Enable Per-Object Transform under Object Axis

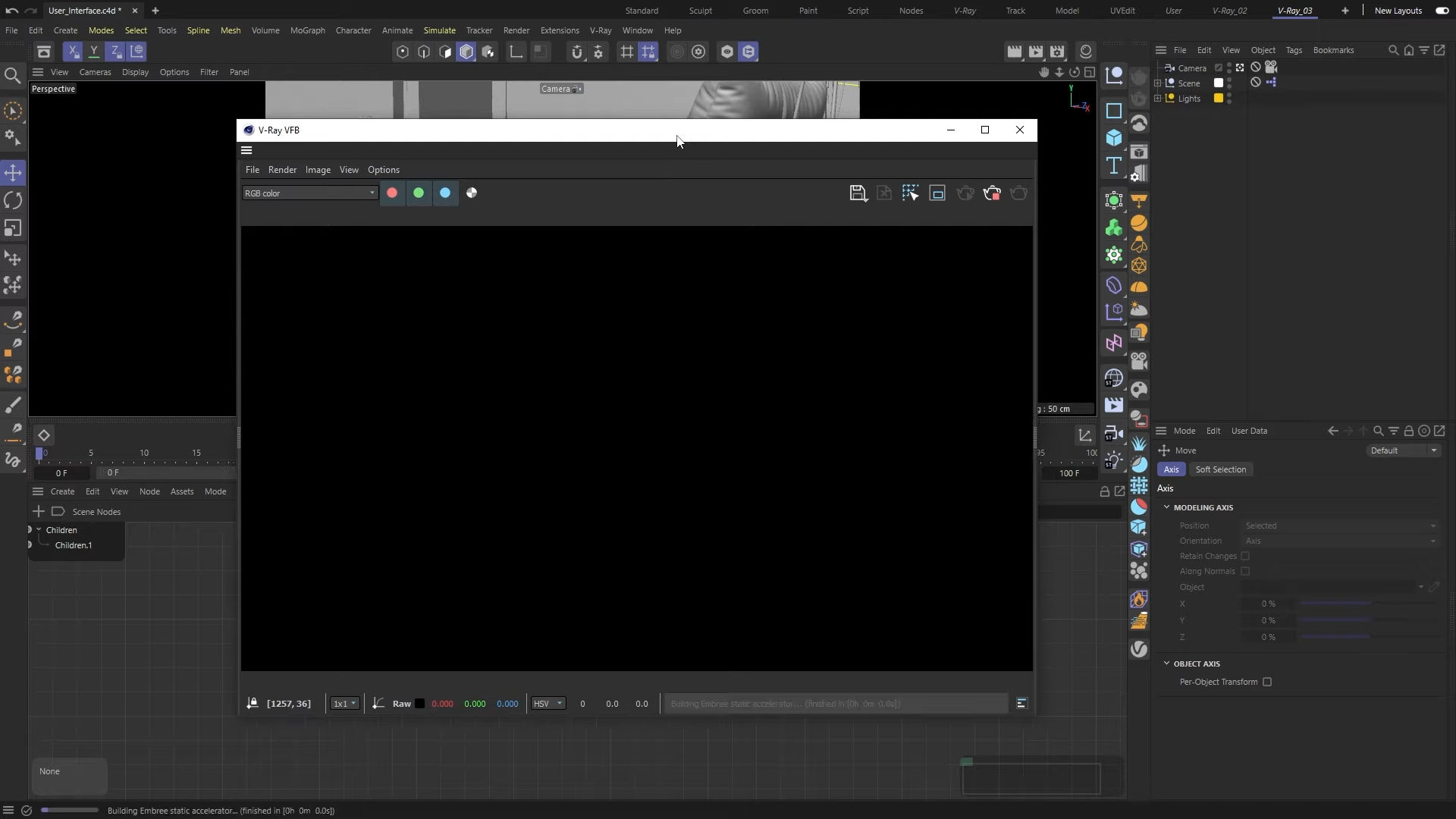coord(1266,682)
